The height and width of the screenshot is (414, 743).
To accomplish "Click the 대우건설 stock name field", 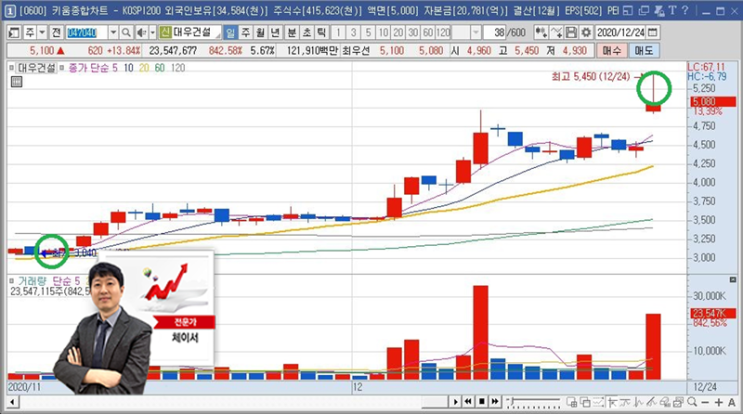I will pos(196,32).
